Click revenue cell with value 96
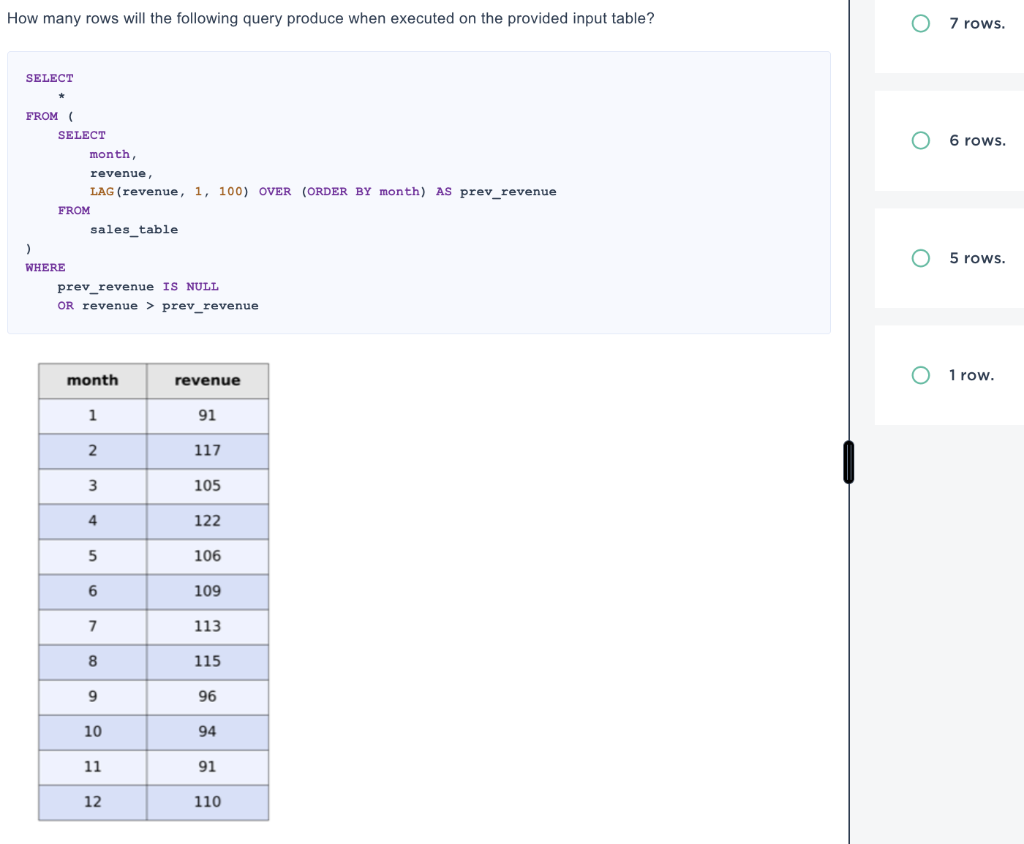1024x844 pixels. click(208, 697)
